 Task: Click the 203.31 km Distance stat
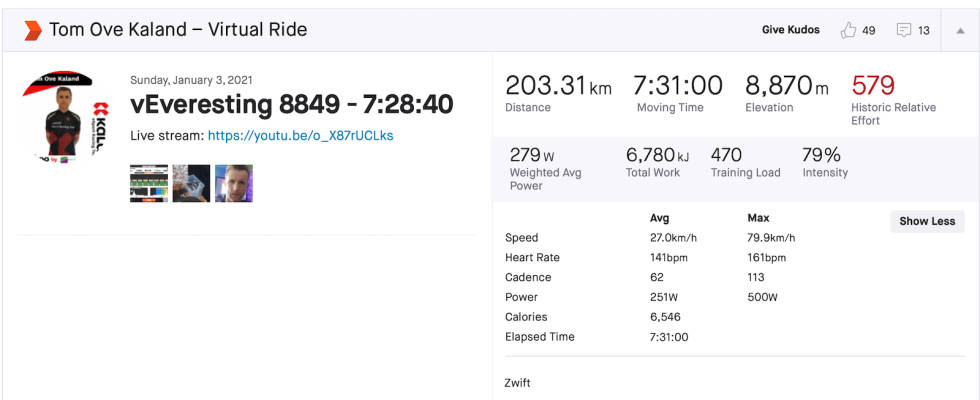(558, 93)
